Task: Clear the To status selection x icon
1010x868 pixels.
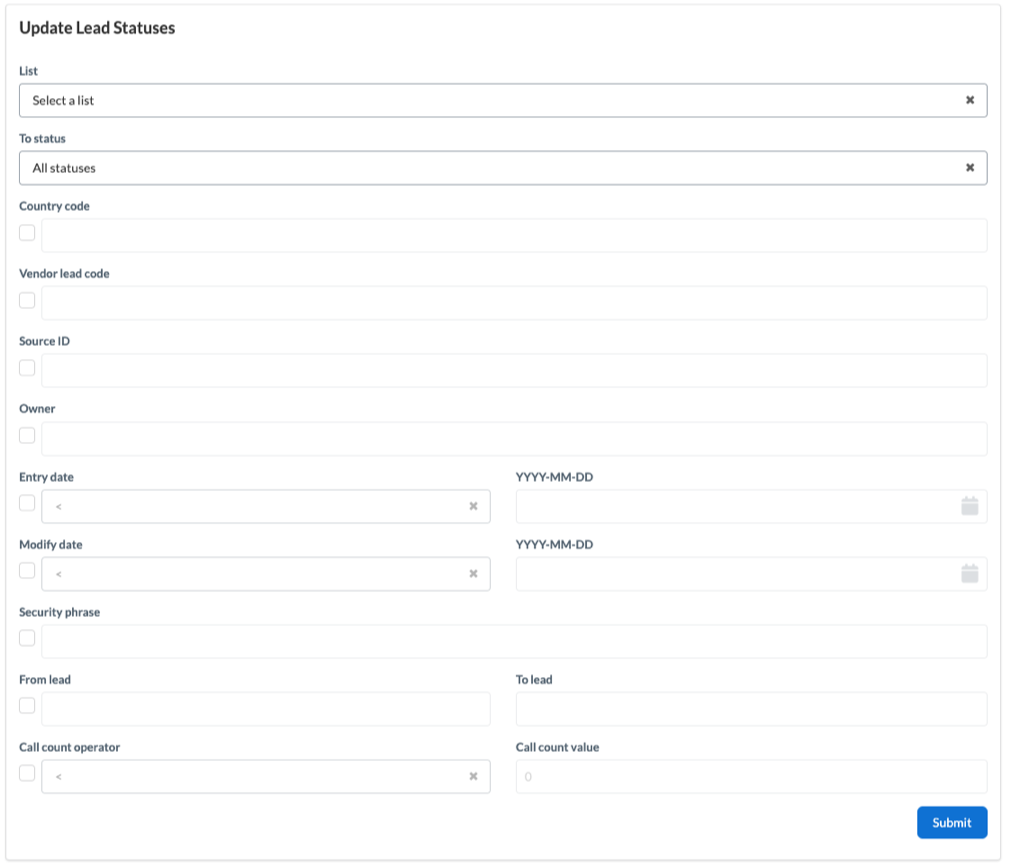Action: [x=969, y=168]
